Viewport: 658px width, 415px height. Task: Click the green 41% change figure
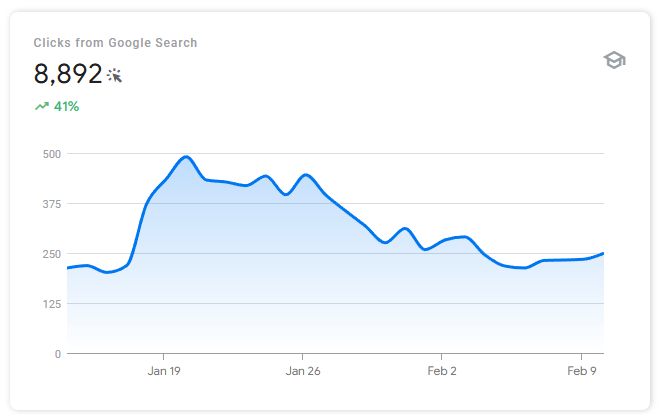pos(66,106)
